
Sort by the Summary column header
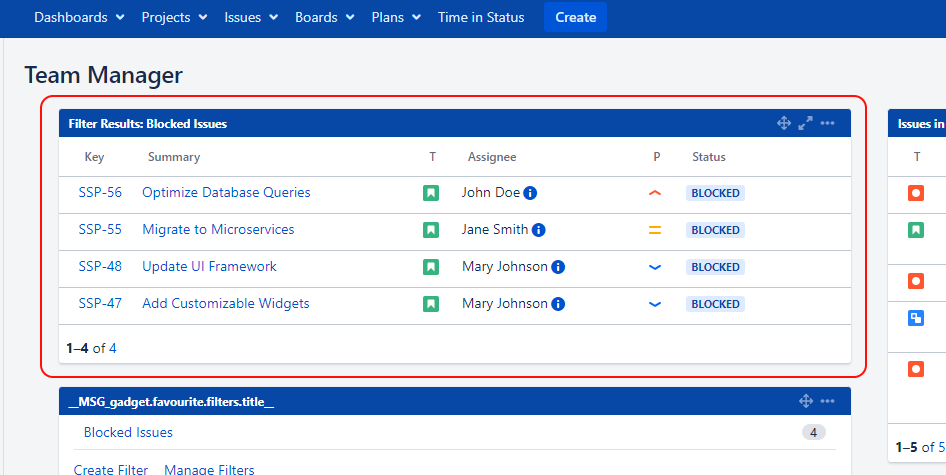(x=174, y=157)
